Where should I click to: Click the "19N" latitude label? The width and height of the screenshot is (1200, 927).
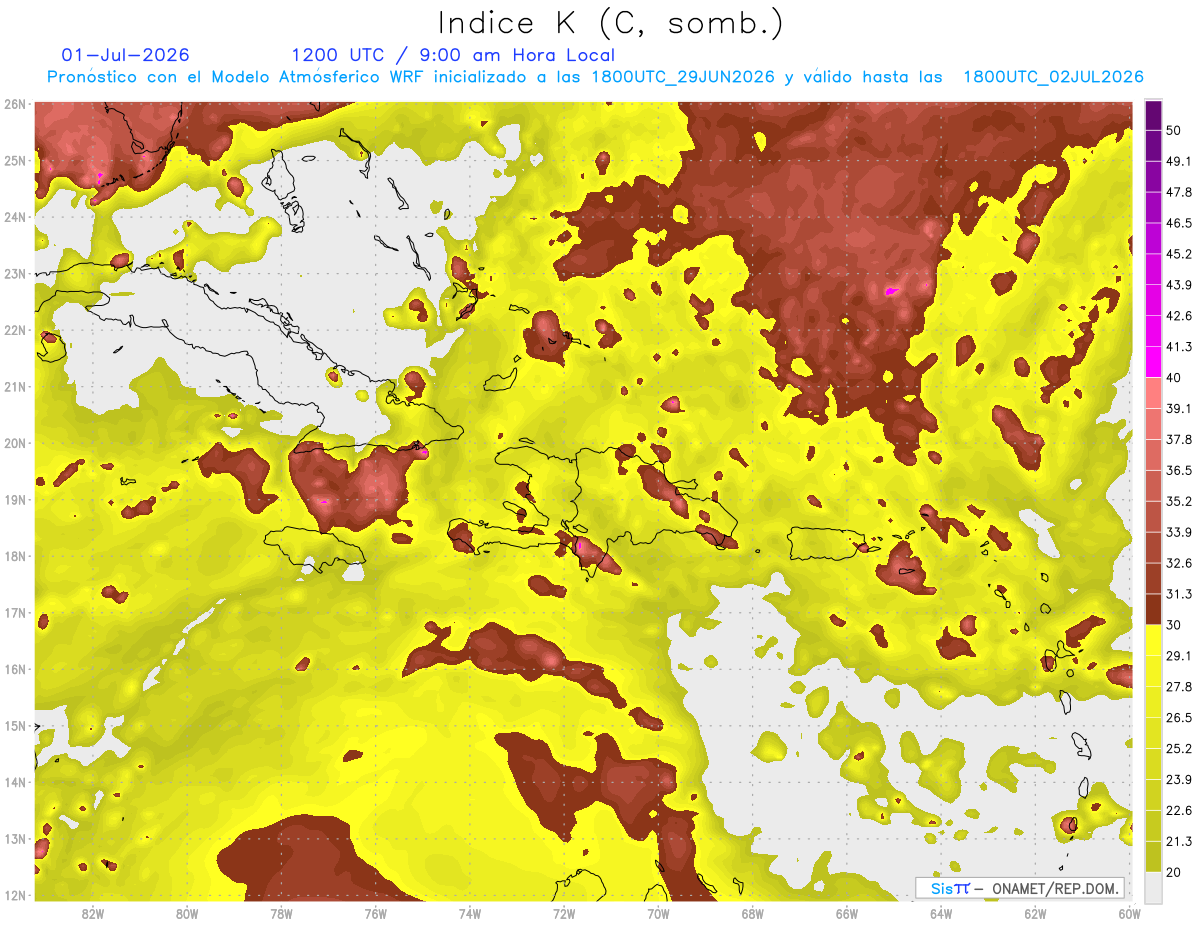pos(15,499)
